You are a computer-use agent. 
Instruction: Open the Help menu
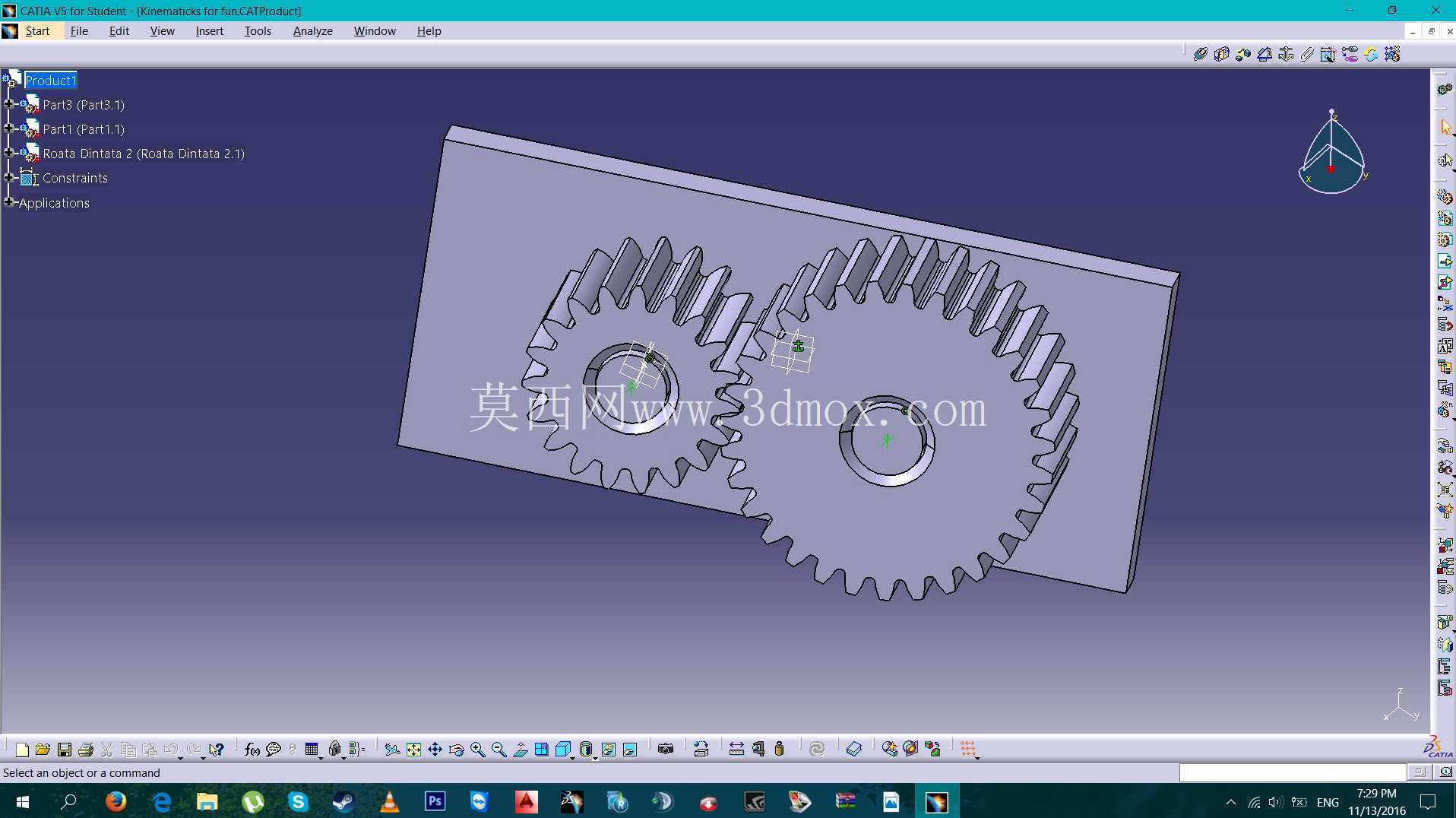pos(429,31)
